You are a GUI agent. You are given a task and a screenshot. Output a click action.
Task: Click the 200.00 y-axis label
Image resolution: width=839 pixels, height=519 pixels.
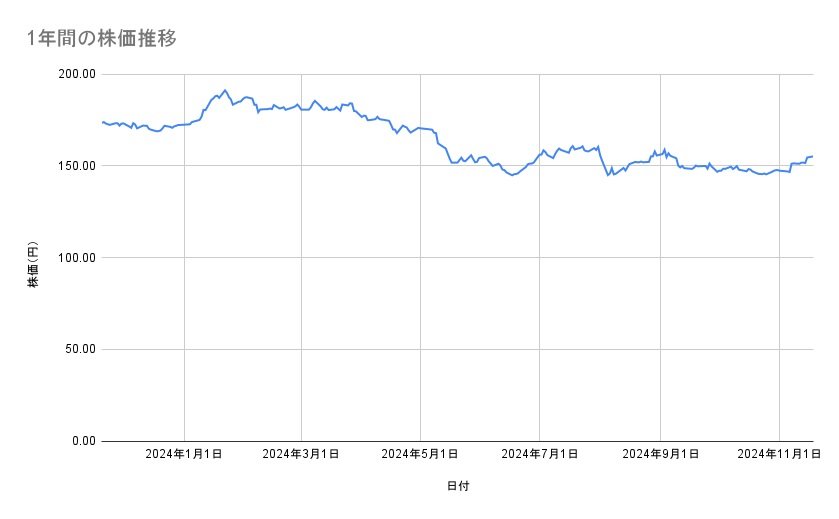coord(77,74)
